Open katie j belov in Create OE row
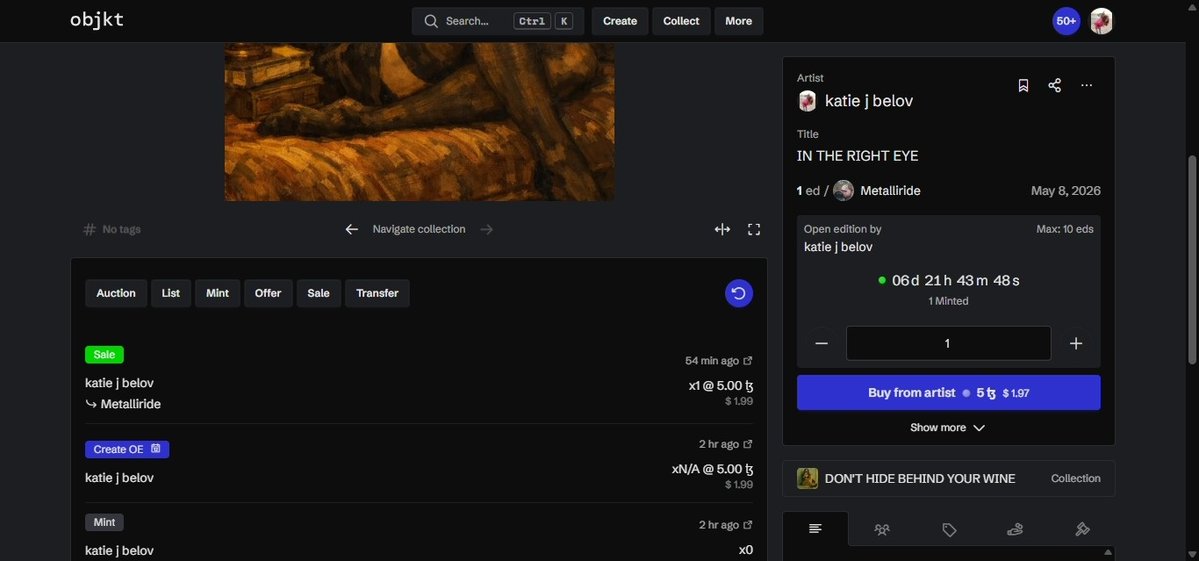 pos(119,478)
